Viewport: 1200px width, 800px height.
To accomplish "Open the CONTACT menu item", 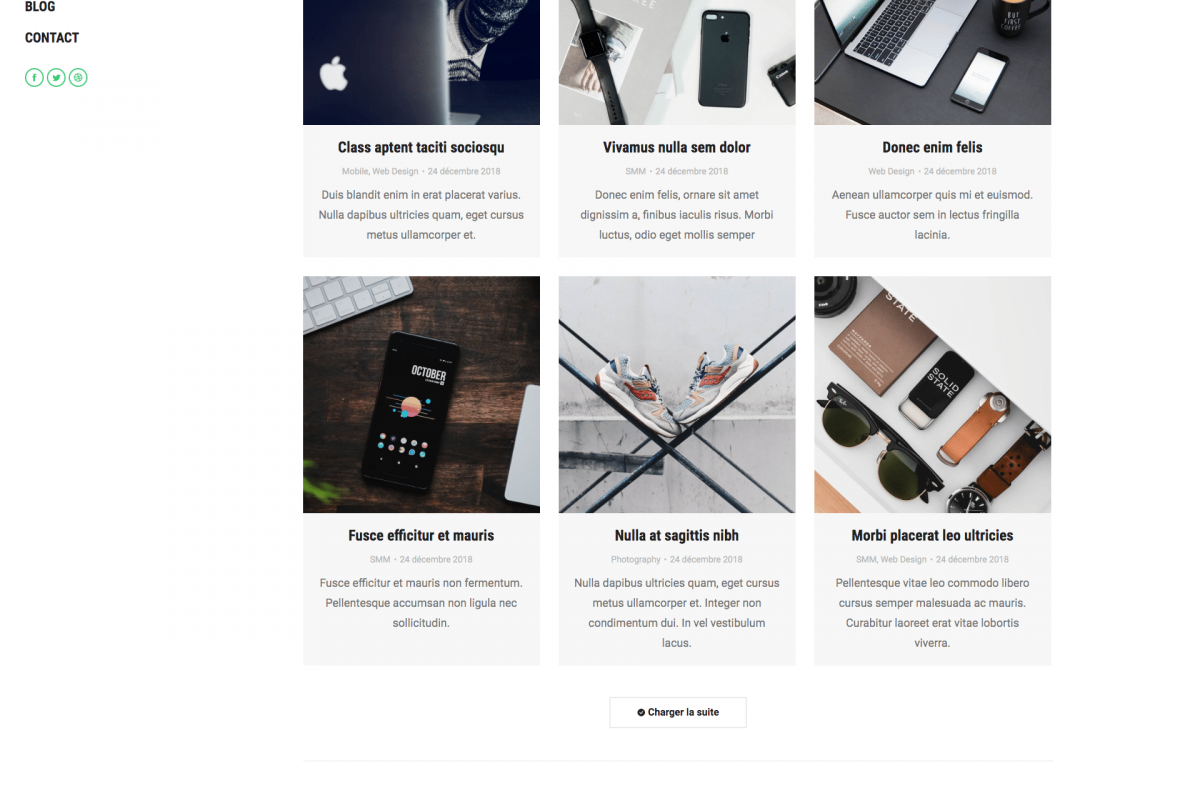I will (x=52, y=38).
